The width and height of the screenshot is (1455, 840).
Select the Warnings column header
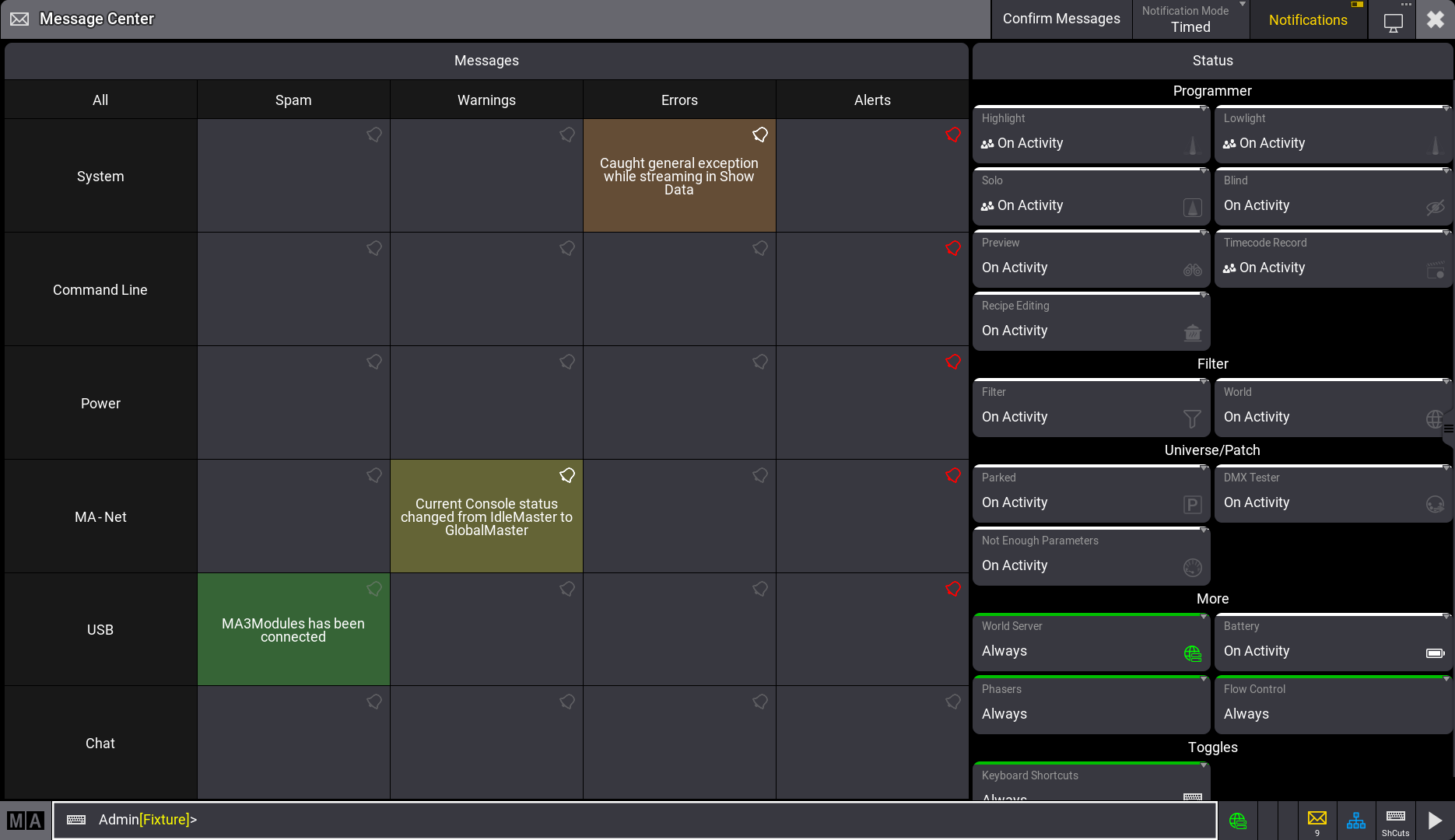click(x=486, y=100)
